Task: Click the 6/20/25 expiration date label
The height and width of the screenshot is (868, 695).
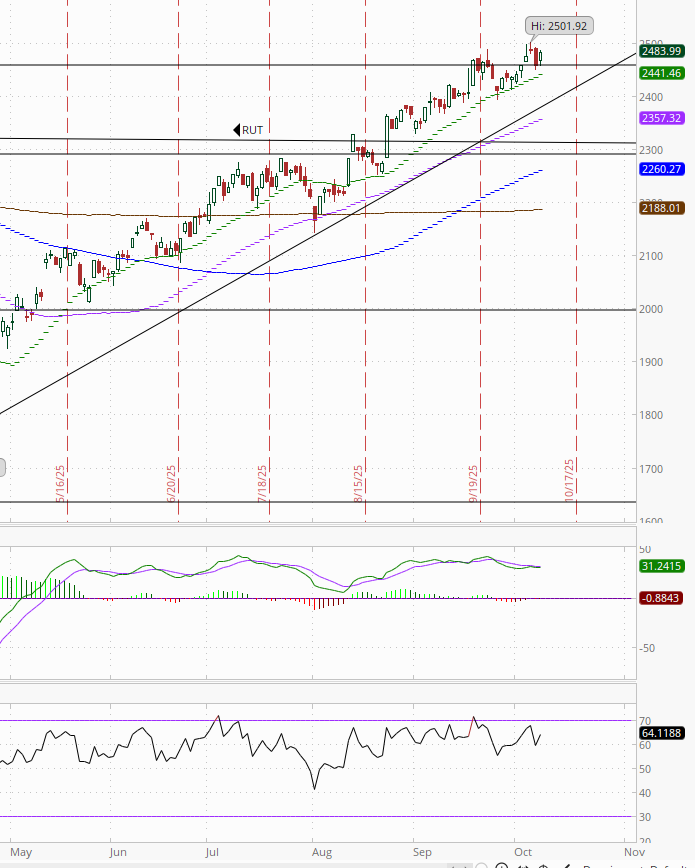Action: 171,483
